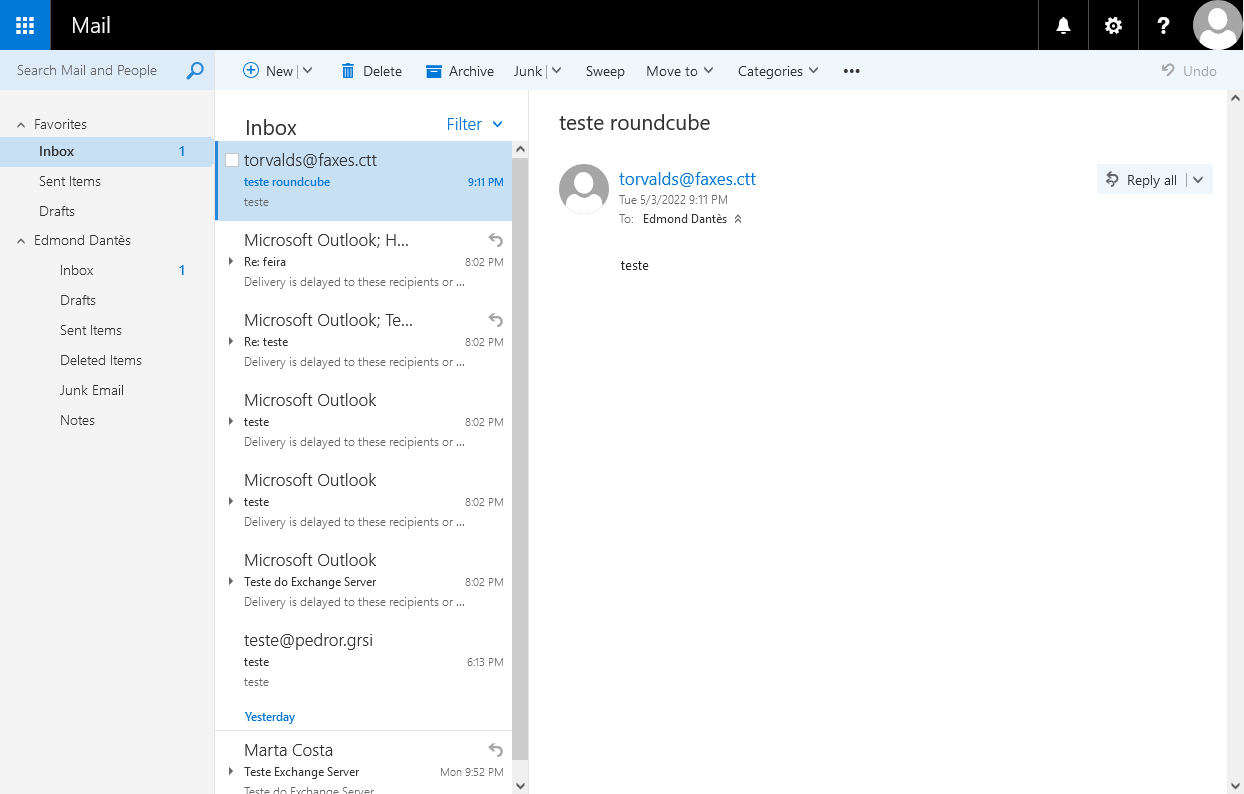Image resolution: width=1244 pixels, height=794 pixels.
Task: Open the app launcher grid icon
Action: click(25, 25)
